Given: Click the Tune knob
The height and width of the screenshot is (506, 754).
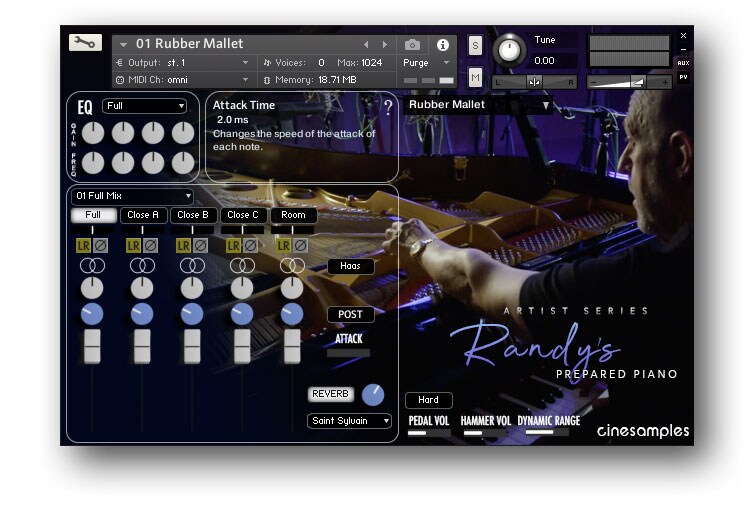Looking at the screenshot, I should pyautogui.click(x=509, y=50).
